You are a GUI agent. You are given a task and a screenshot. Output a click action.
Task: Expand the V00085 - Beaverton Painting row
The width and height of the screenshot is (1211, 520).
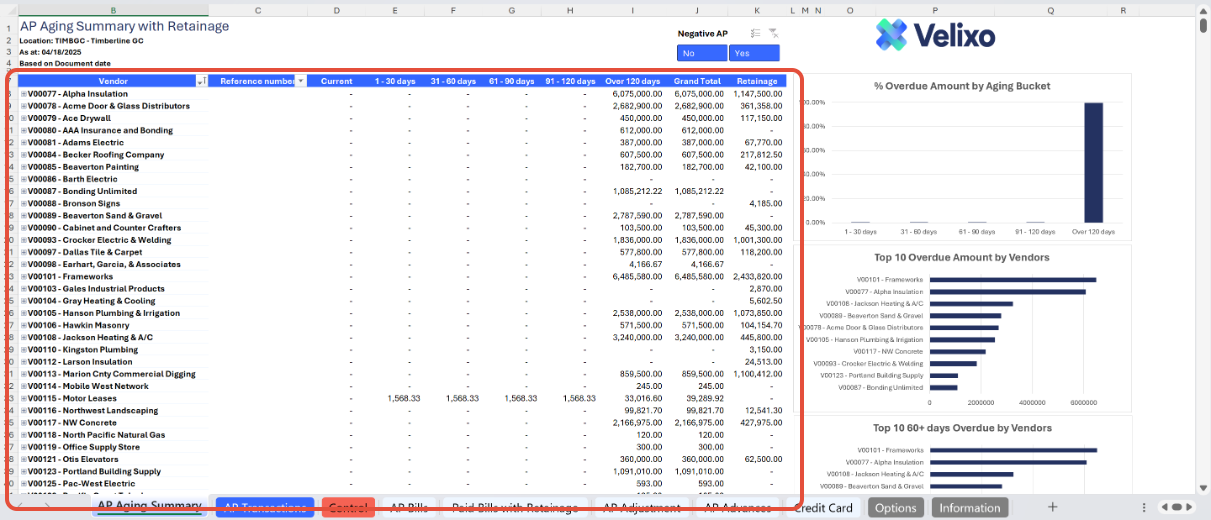(24, 167)
